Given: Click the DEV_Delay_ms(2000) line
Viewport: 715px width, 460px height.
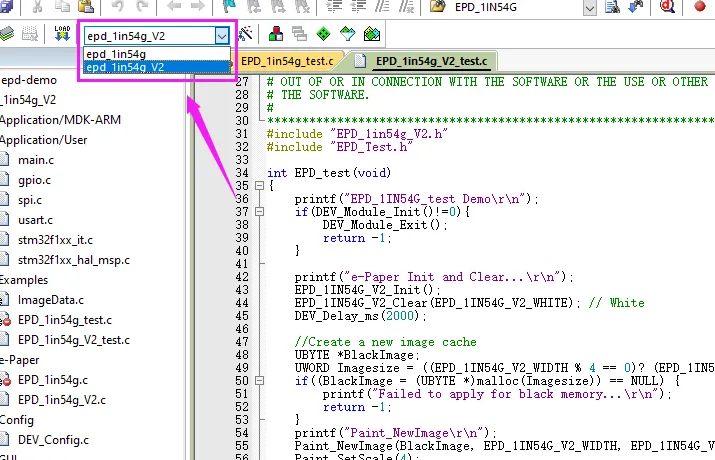Looking at the screenshot, I should 360,316.
